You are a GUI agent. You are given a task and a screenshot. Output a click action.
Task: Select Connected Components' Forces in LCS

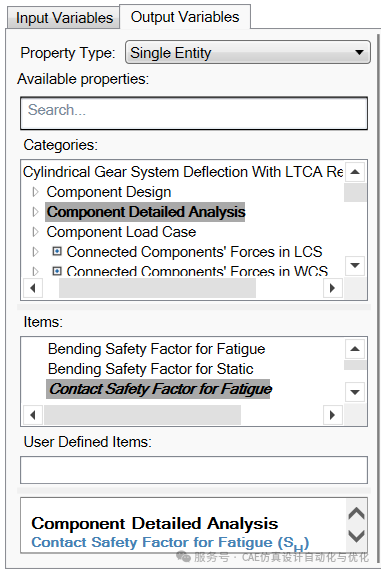[194, 252]
